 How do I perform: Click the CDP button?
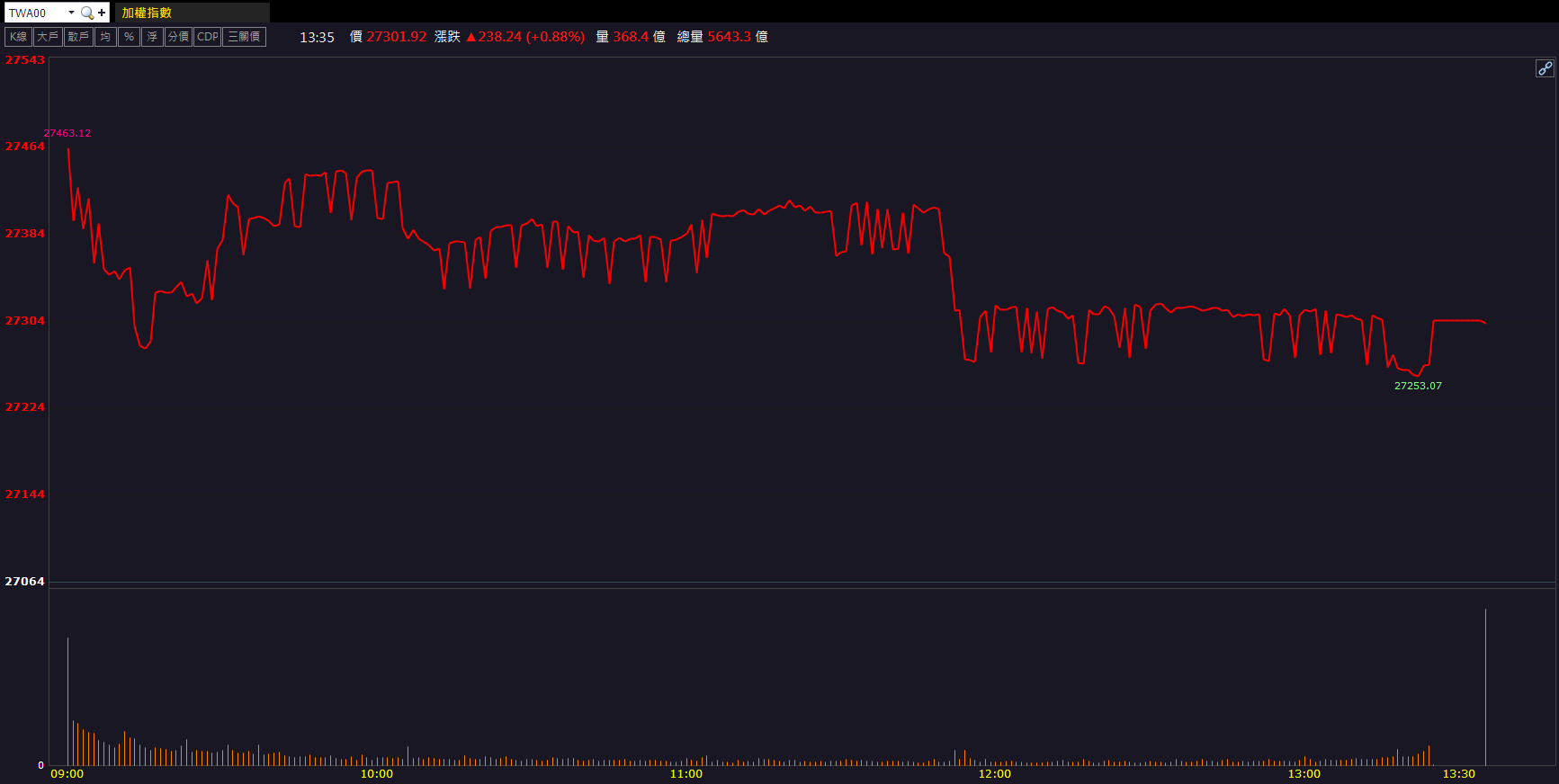click(x=208, y=37)
